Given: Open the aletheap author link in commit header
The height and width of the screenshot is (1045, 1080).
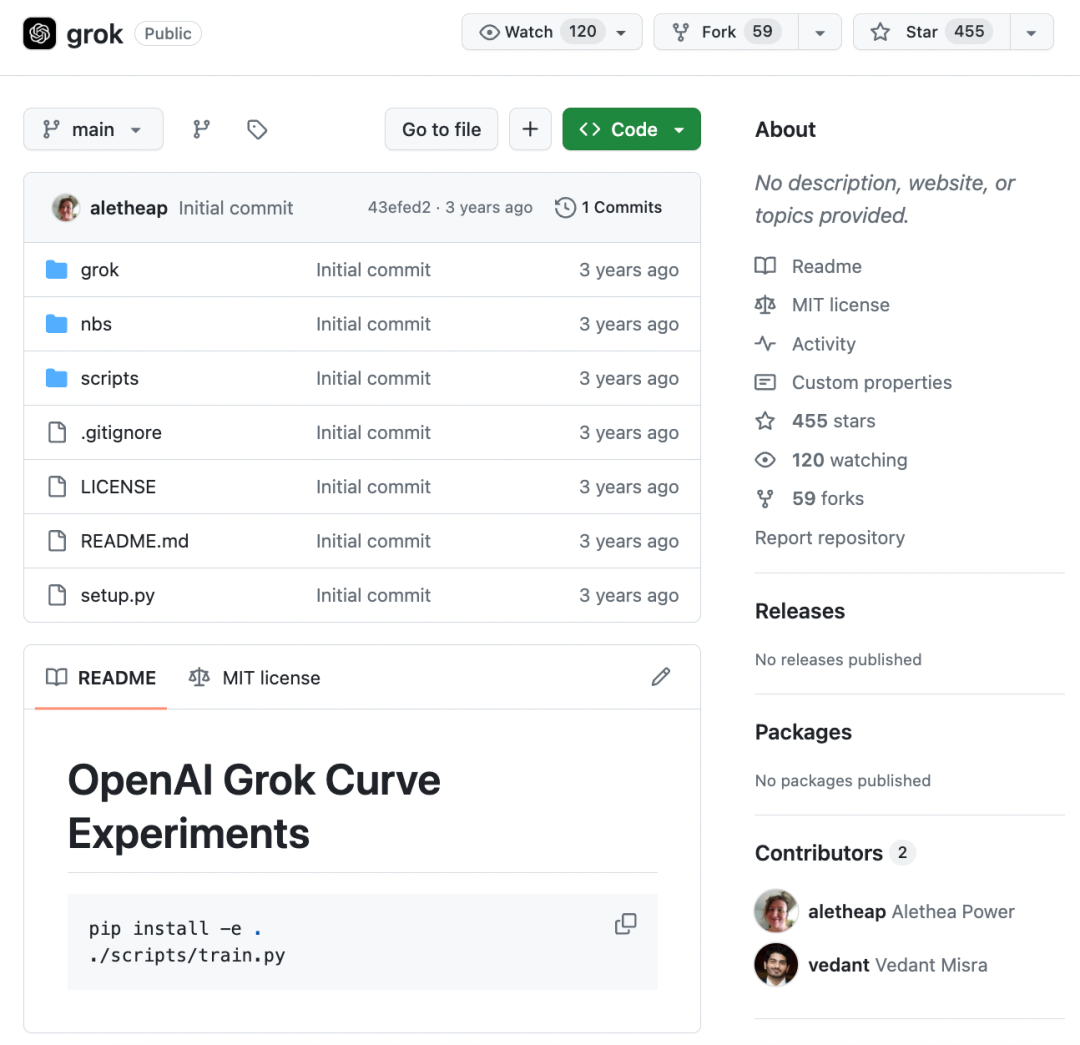Looking at the screenshot, I should tap(129, 207).
